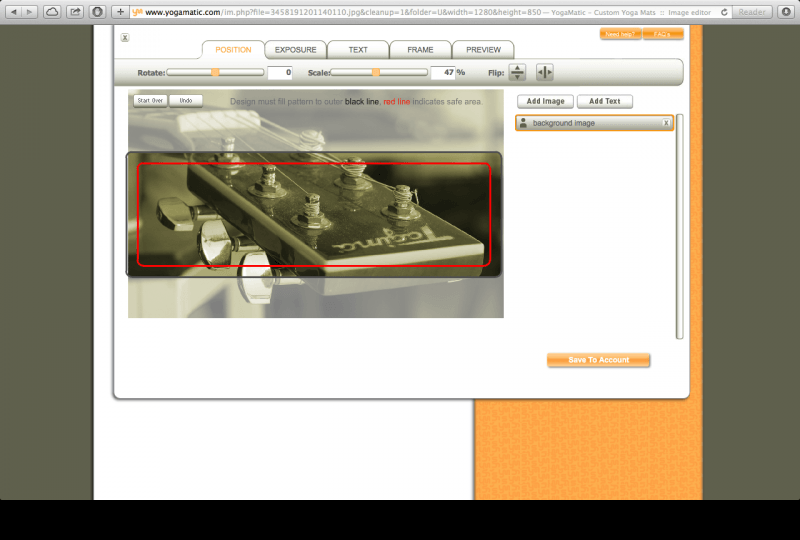800x540 pixels.
Task: Open the downloads icon at toolbar right
Action: point(786,12)
